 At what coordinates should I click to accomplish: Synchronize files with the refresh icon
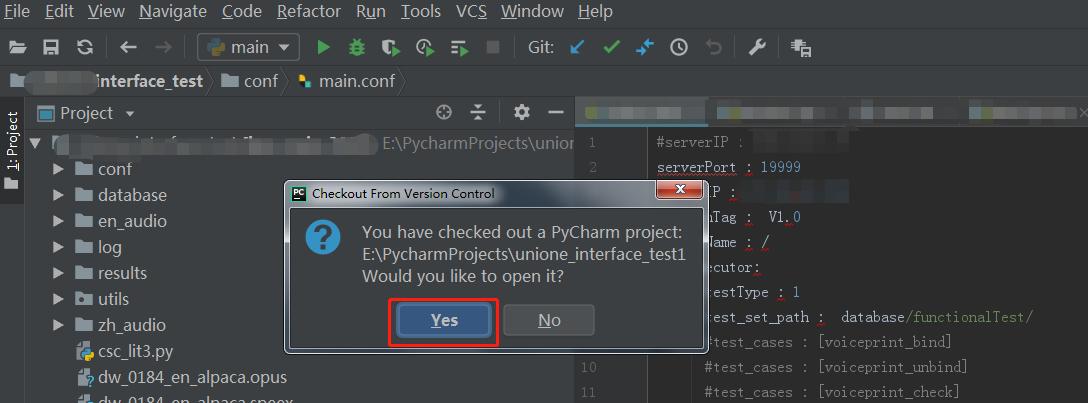85,47
